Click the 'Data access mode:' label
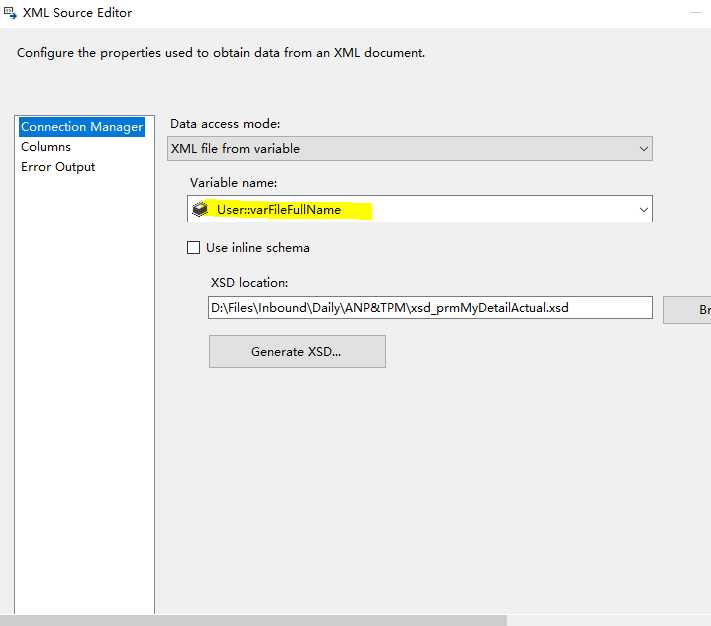Image resolution: width=711 pixels, height=626 pixels. [x=225, y=124]
